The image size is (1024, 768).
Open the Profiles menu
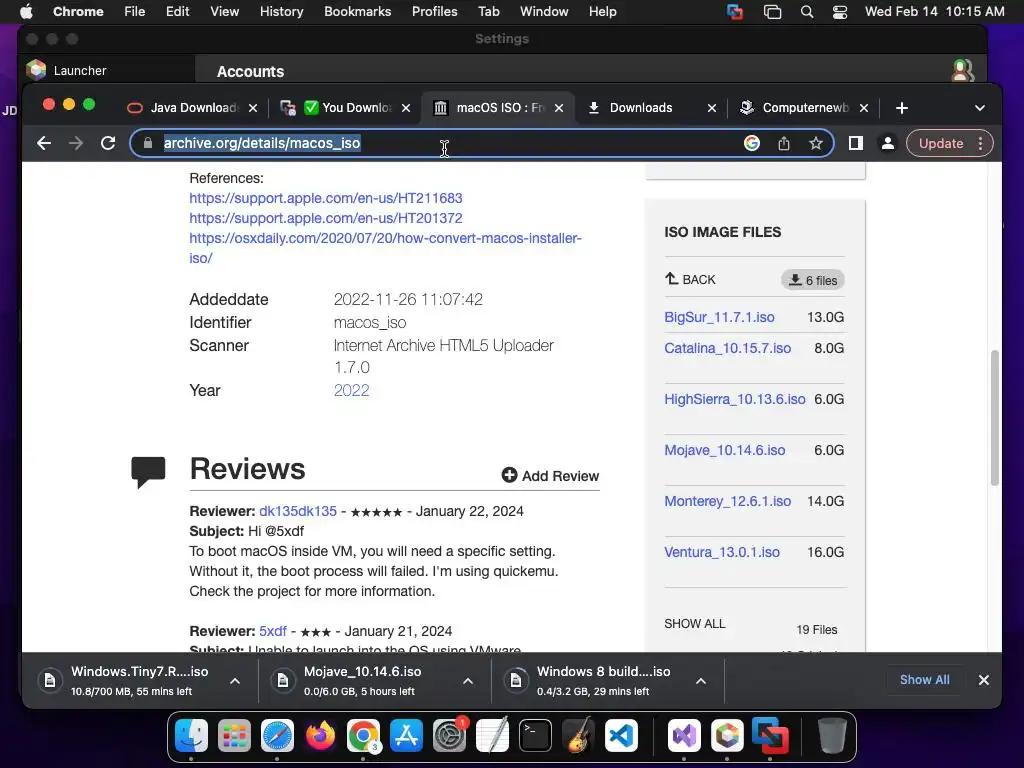tap(434, 11)
